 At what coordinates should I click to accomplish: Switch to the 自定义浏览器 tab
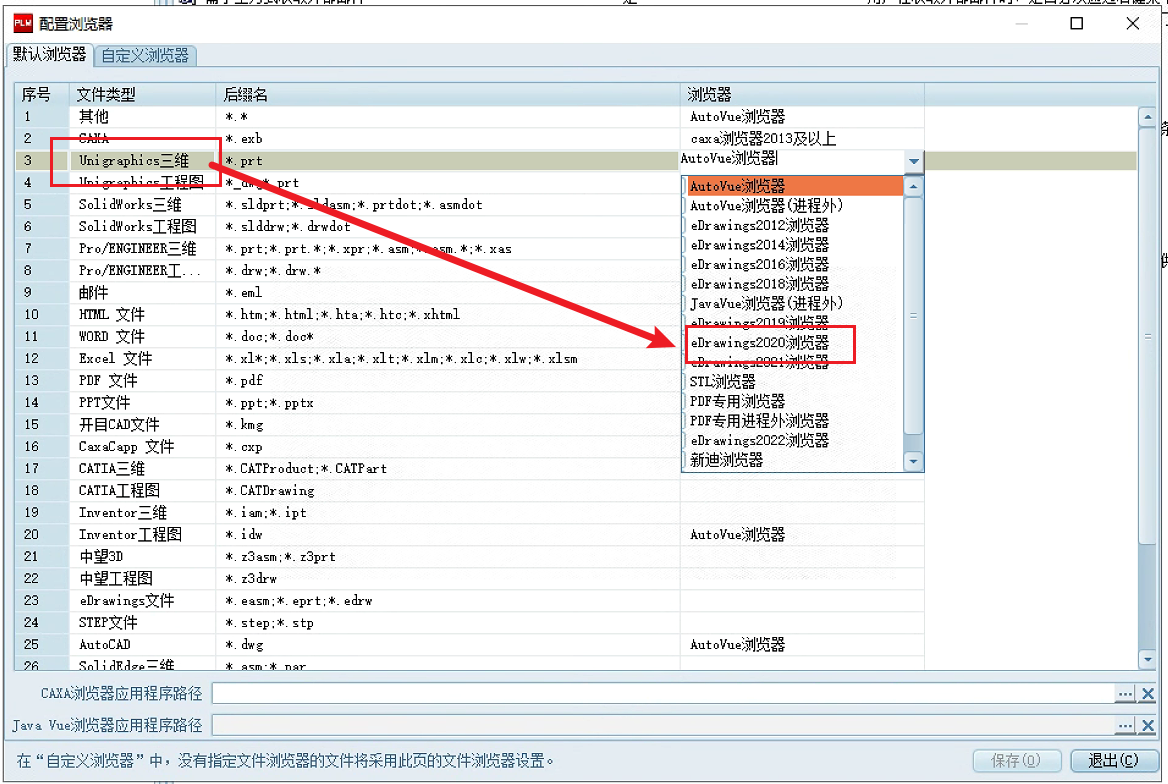(145, 56)
